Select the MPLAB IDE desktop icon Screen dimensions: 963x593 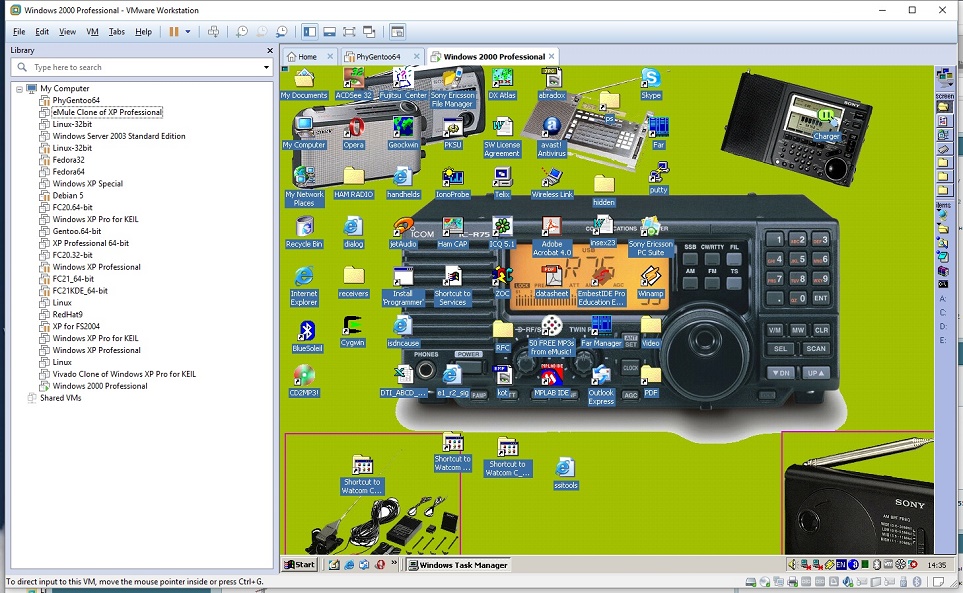[x=552, y=381]
